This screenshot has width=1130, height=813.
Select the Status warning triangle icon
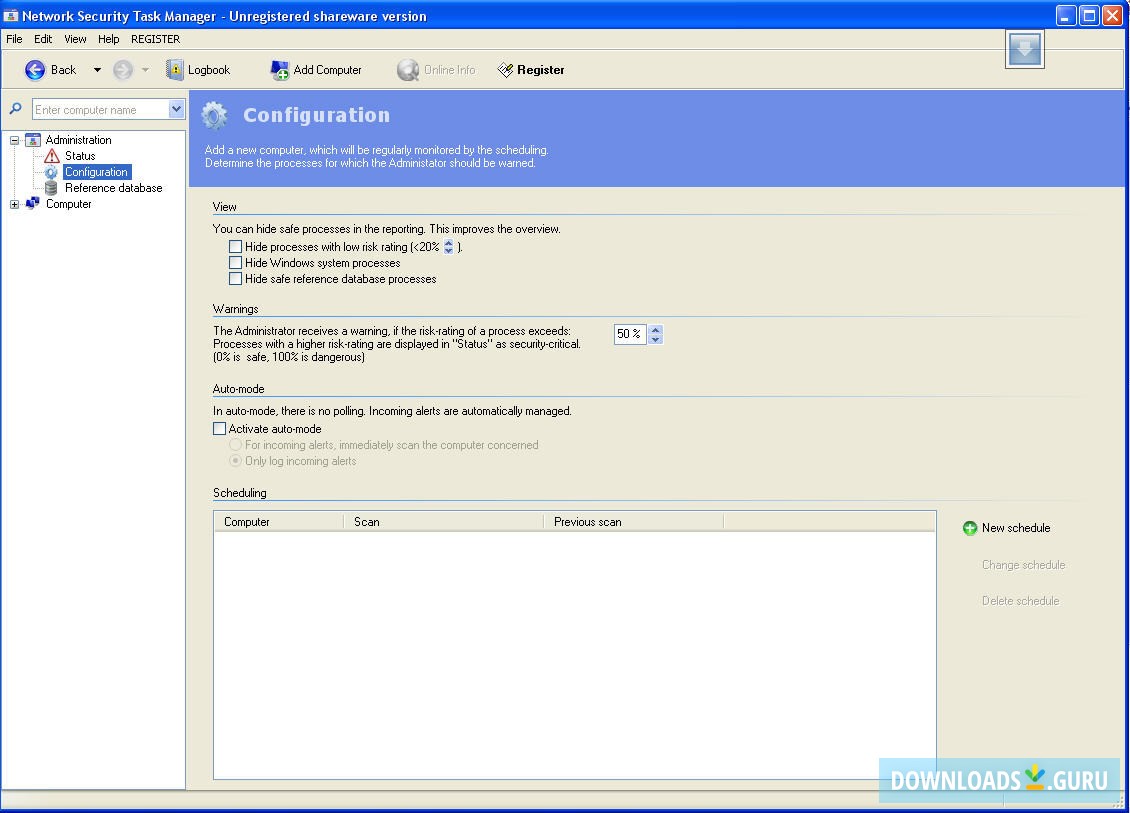(52, 156)
